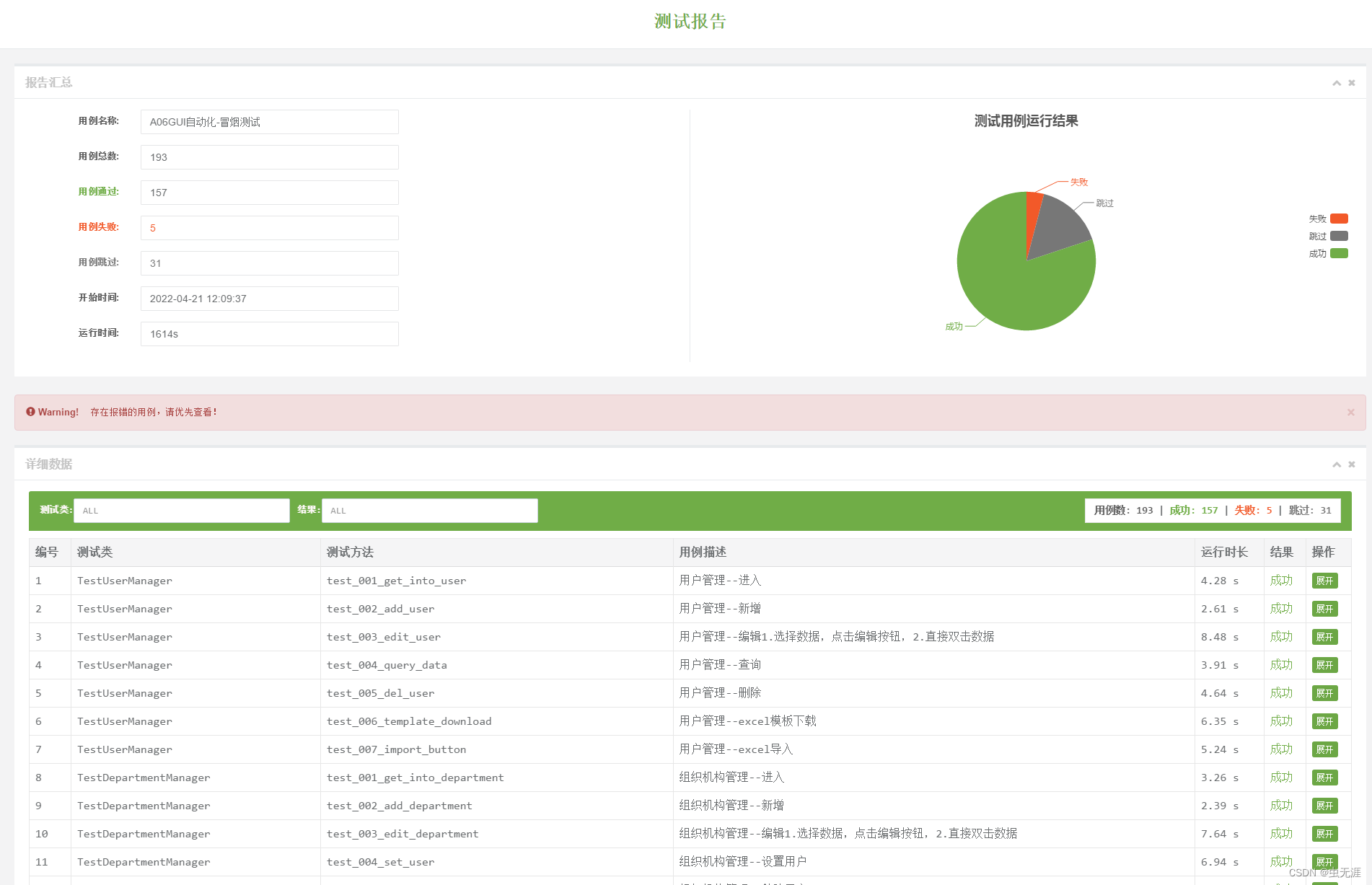Image resolution: width=1372 pixels, height=885 pixels.
Task: Expand row test_006_template_download with 展开
Action: (x=1325, y=721)
